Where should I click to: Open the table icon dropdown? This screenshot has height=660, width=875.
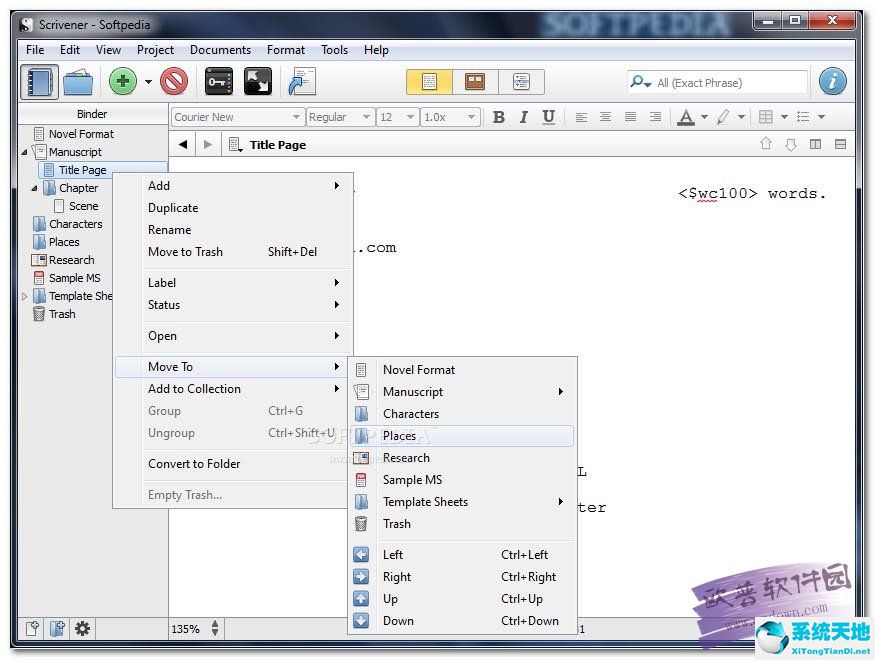click(x=784, y=117)
